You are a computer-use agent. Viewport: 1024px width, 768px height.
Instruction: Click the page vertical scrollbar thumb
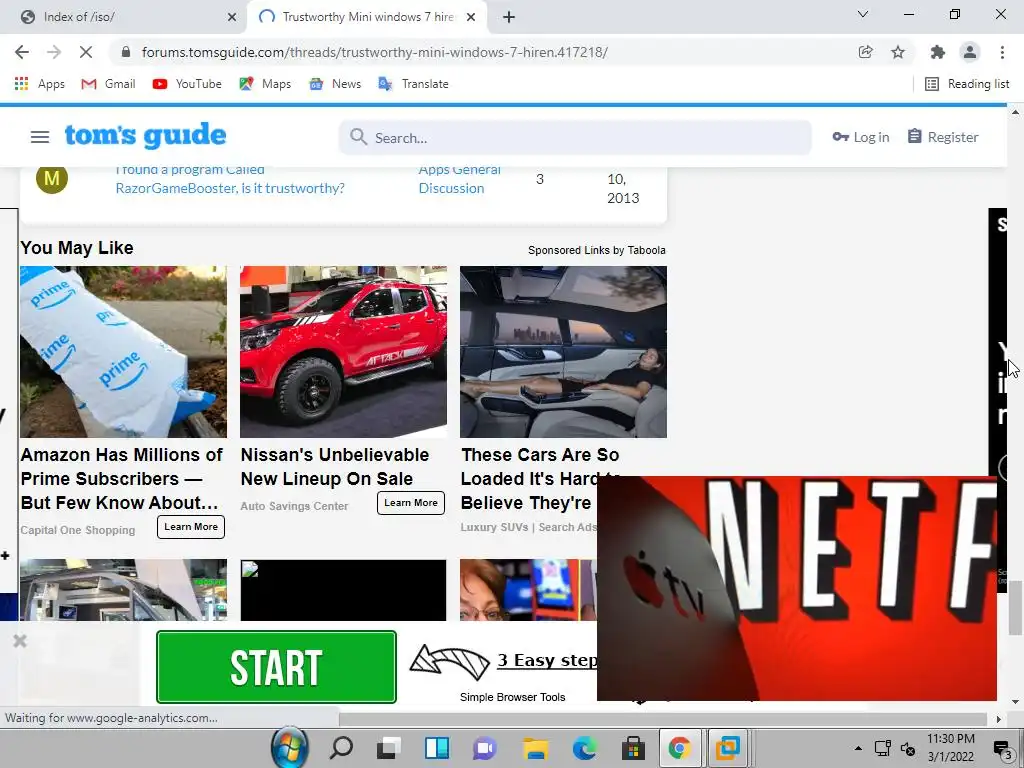pyautogui.click(x=1015, y=610)
